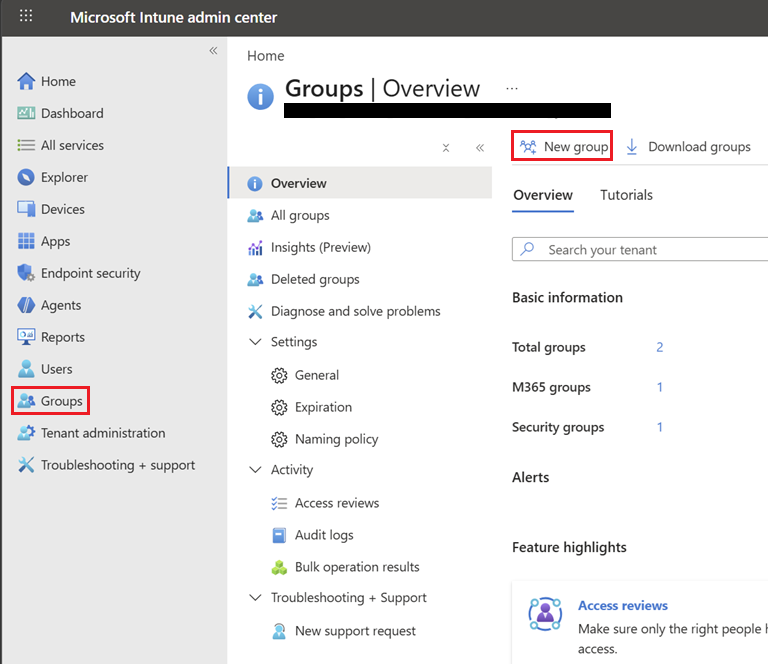Open the Agents icon in sidebar

coord(26,305)
